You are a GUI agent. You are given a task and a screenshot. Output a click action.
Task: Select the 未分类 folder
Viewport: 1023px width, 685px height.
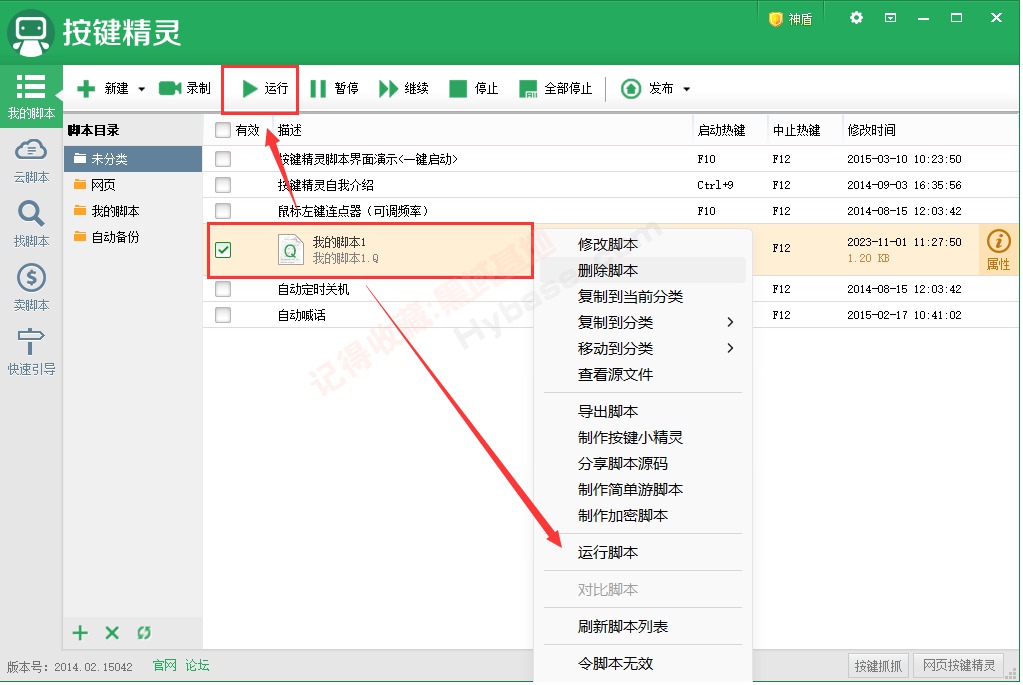point(133,159)
